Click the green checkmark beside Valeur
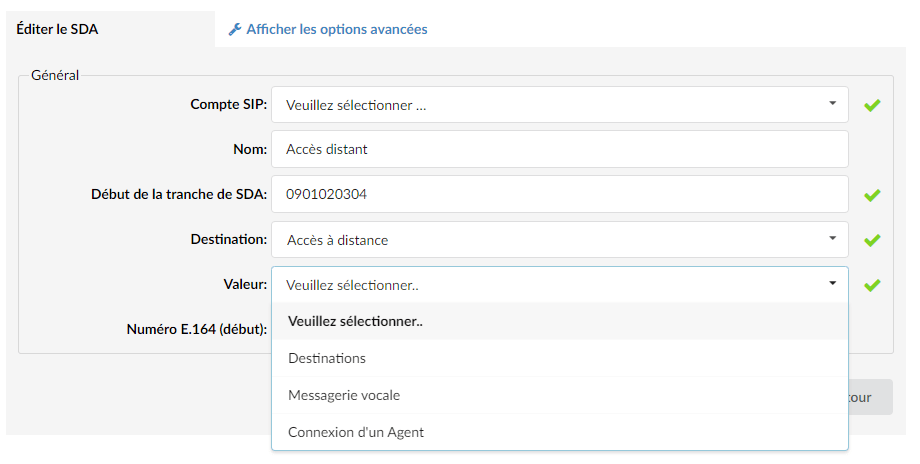 (872, 285)
